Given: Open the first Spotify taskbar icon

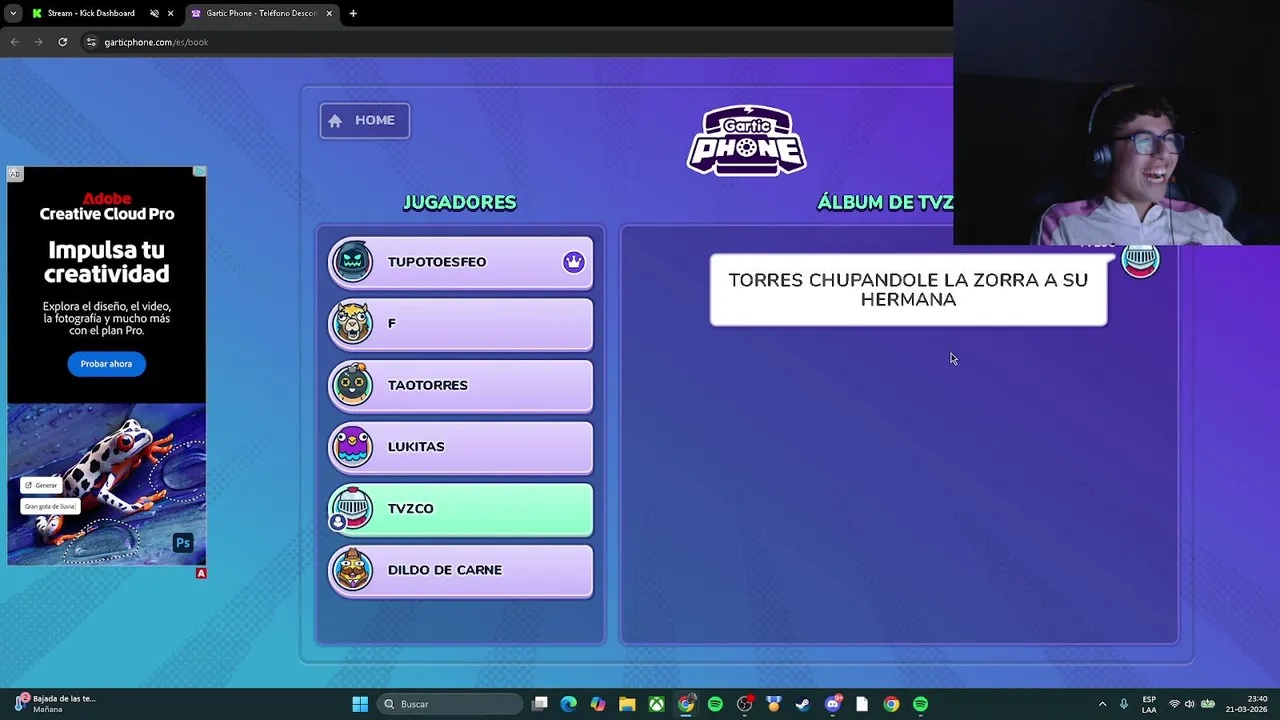Looking at the screenshot, I should click(715, 704).
